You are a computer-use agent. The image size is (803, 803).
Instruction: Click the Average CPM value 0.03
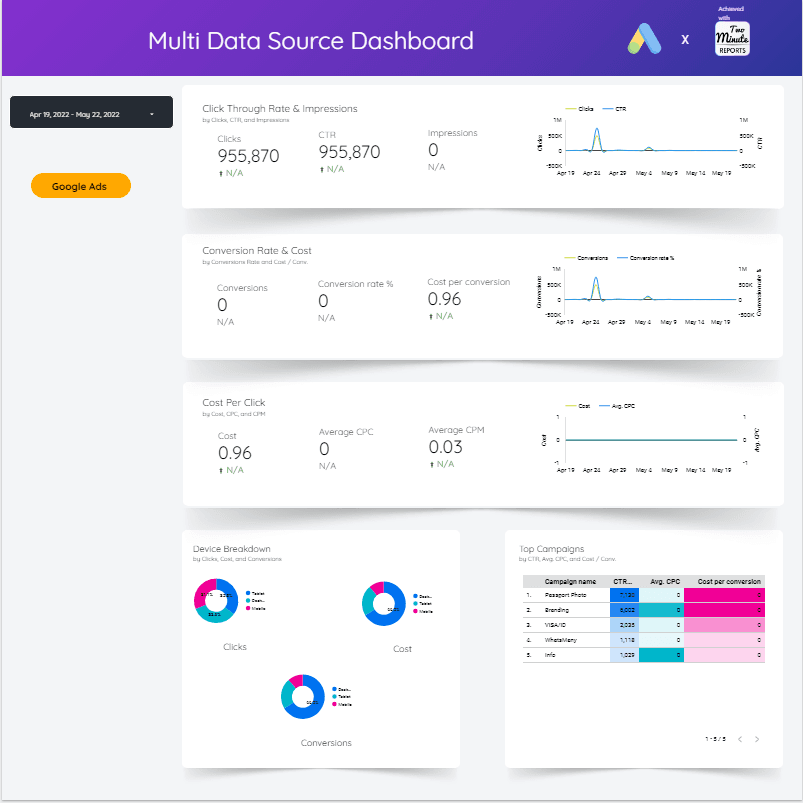pos(446,447)
